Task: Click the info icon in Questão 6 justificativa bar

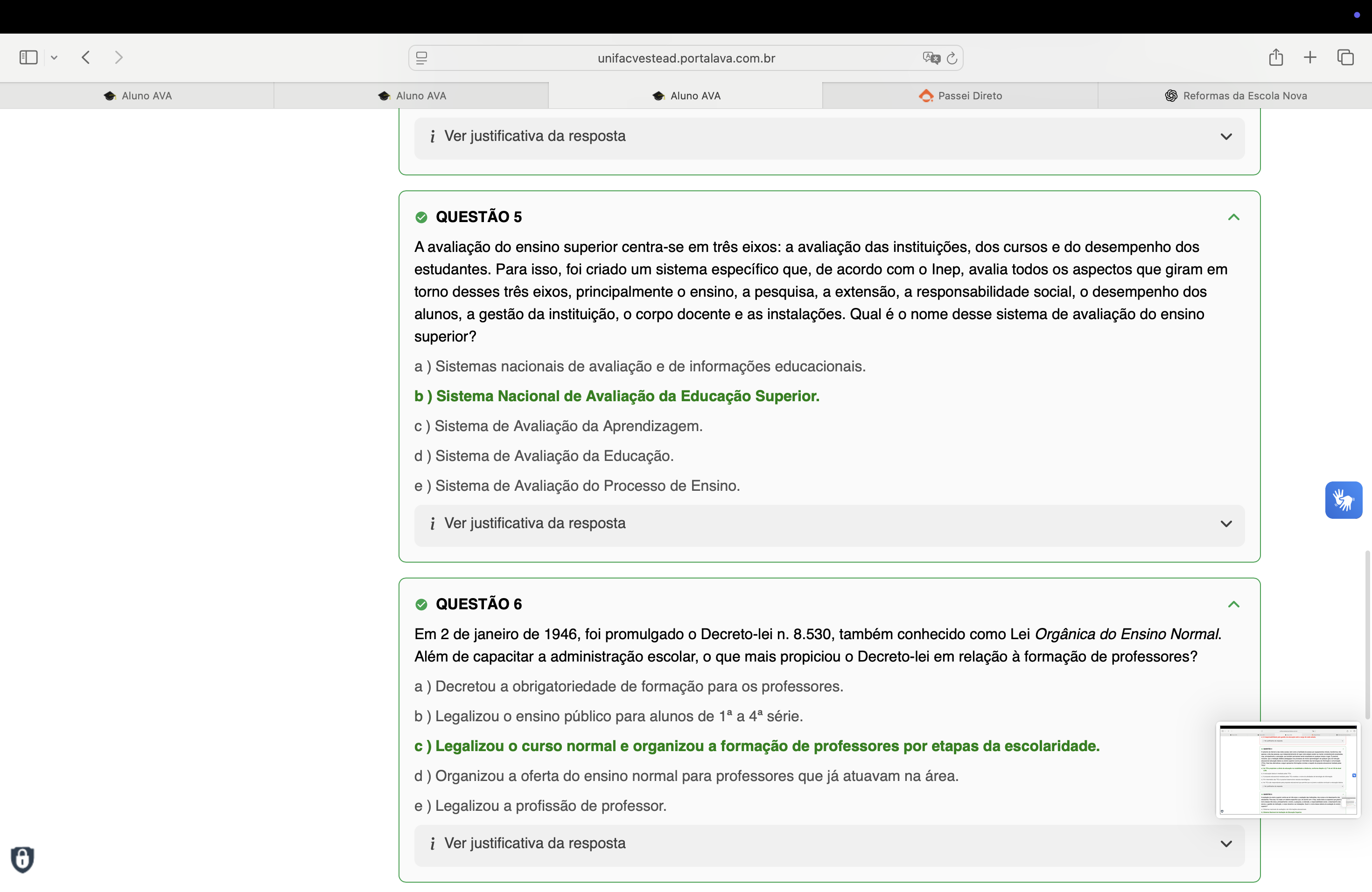Action: pyautogui.click(x=432, y=844)
